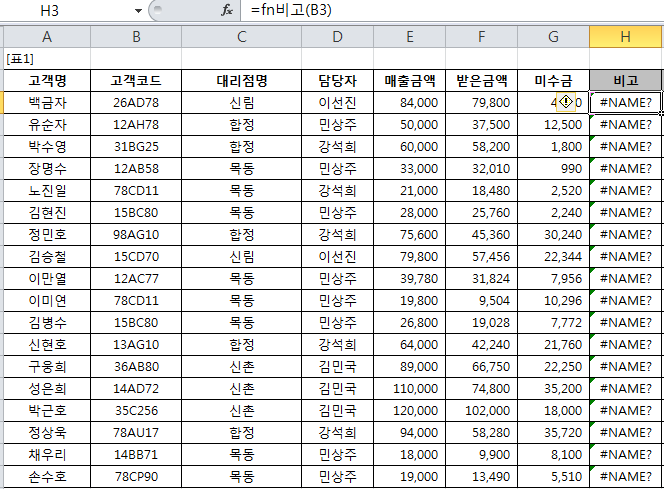Viewport: 664px width, 489px height.
Task: Select the unpaid amount cell 35,720
Action: 553,432
